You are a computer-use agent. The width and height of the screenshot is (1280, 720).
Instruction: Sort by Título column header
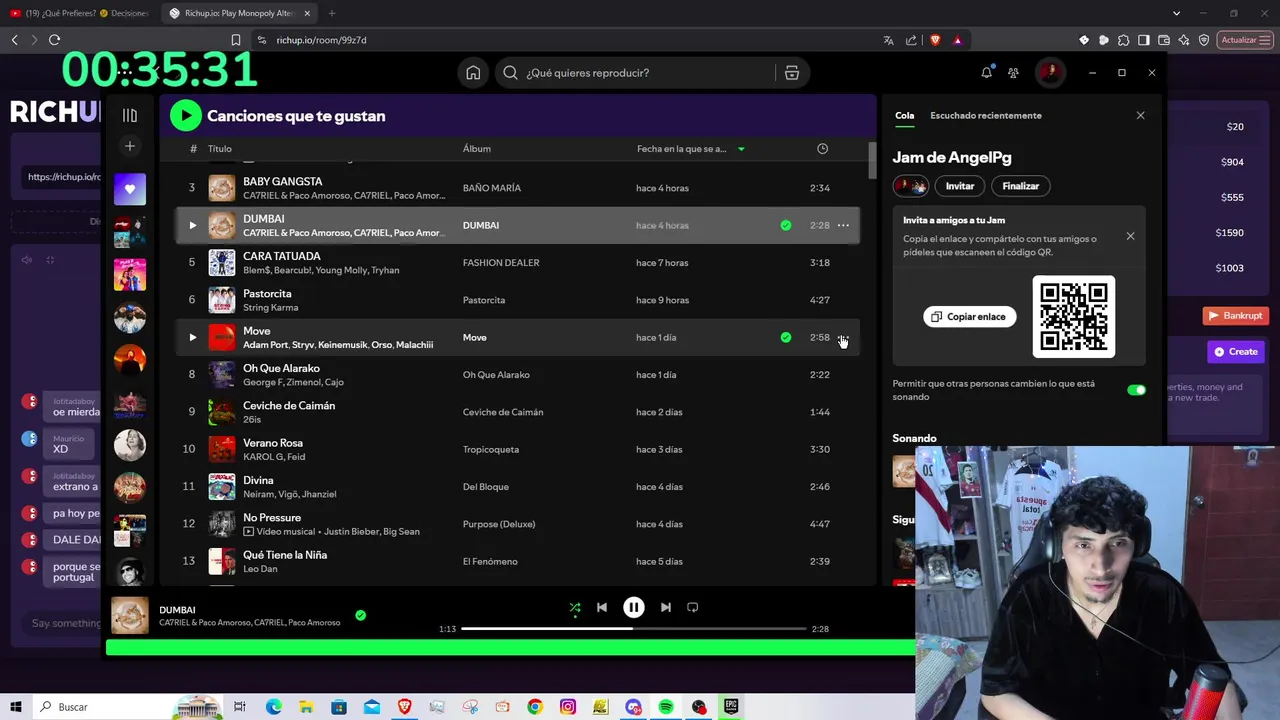[x=219, y=149]
